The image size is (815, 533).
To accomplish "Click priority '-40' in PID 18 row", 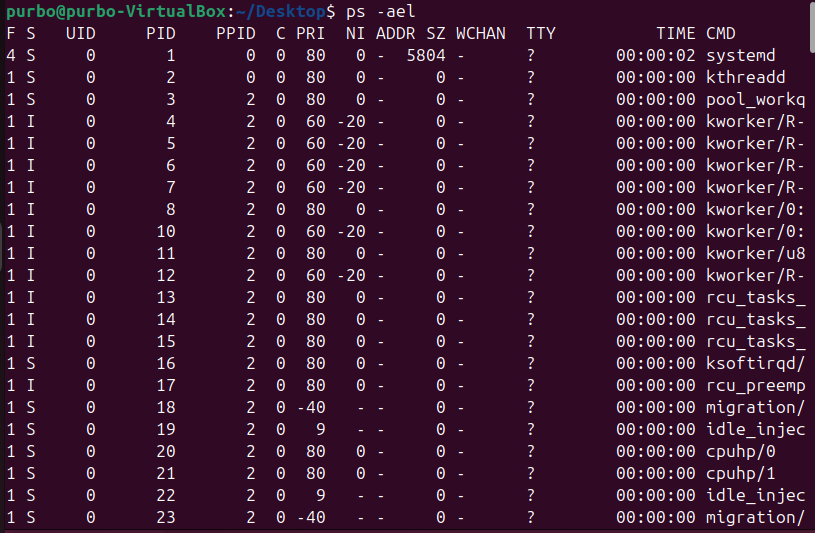I will (311, 407).
